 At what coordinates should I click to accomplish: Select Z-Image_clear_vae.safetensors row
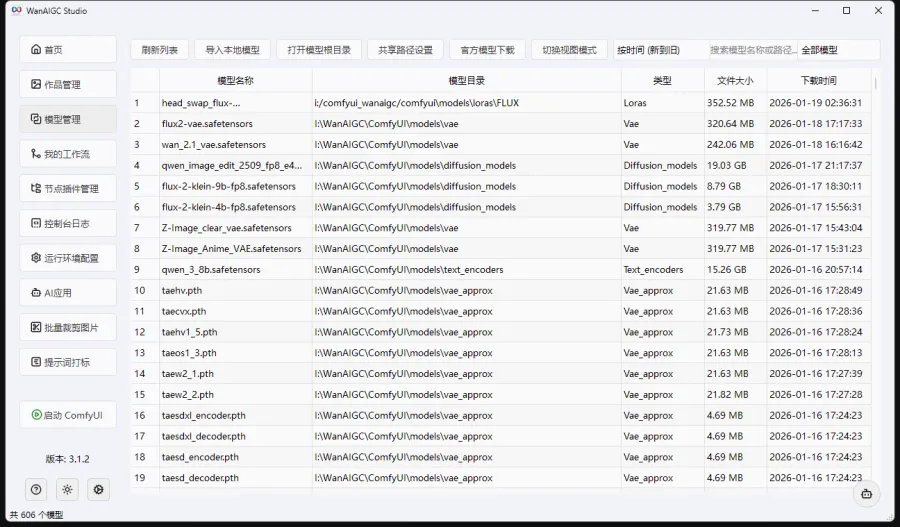[x=501, y=228]
